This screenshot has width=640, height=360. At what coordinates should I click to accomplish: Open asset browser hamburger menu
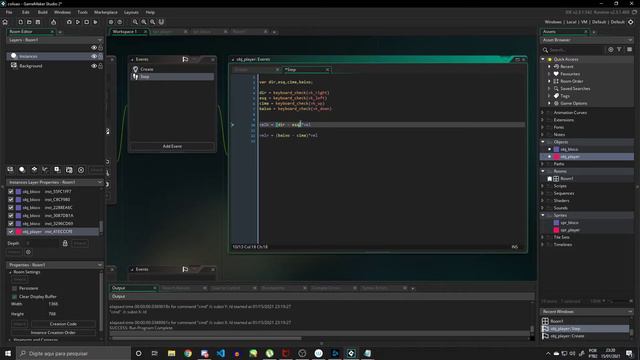(x=629, y=49)
